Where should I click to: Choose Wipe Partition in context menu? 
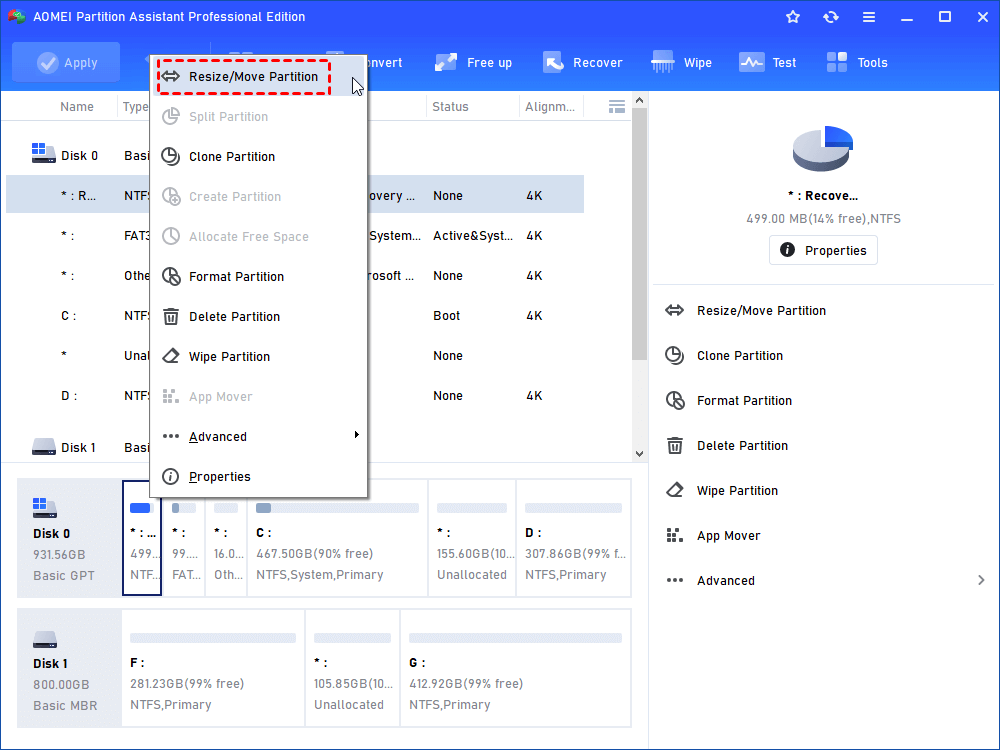(x=258, y=357)
